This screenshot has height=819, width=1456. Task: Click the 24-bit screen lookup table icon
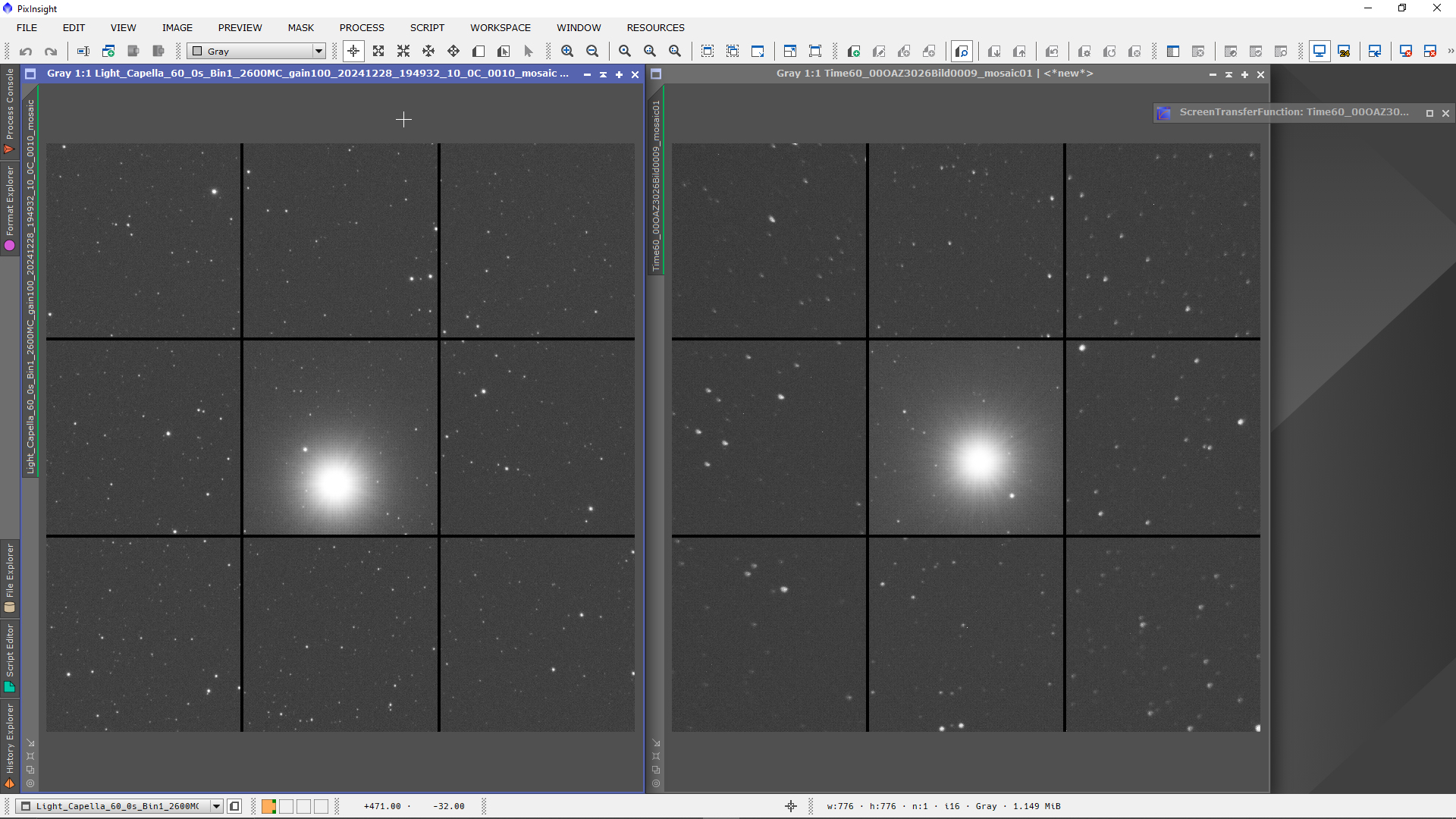tap(1345, 52)
